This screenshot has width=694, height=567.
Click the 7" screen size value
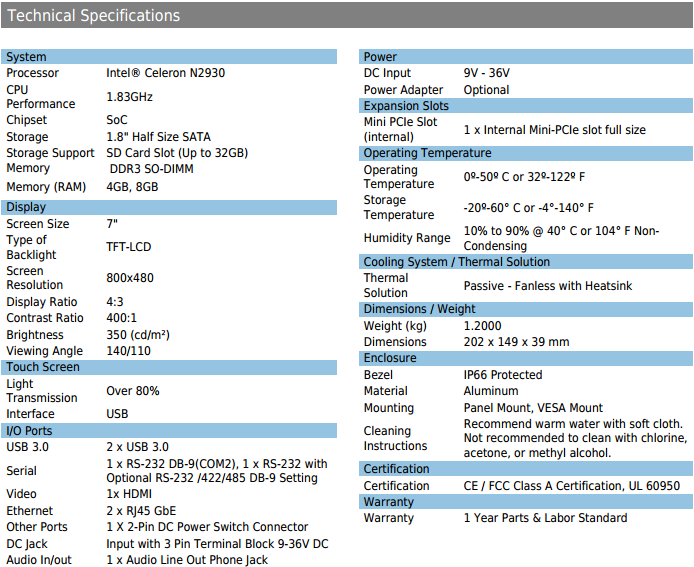pyautogui.click(x=112, y=224)
